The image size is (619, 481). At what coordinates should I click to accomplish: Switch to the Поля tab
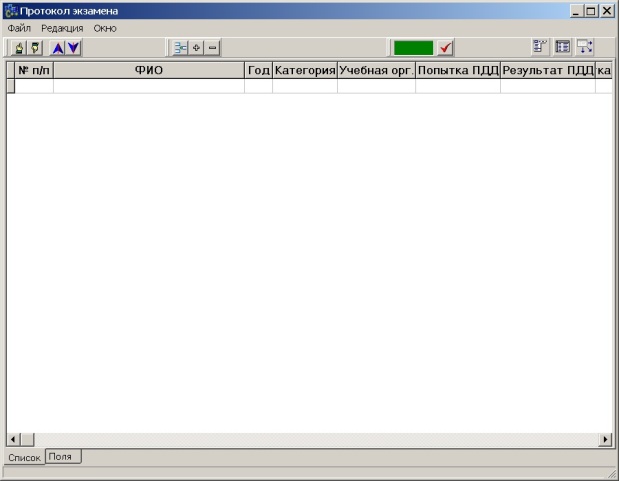(x=60, y=456)
